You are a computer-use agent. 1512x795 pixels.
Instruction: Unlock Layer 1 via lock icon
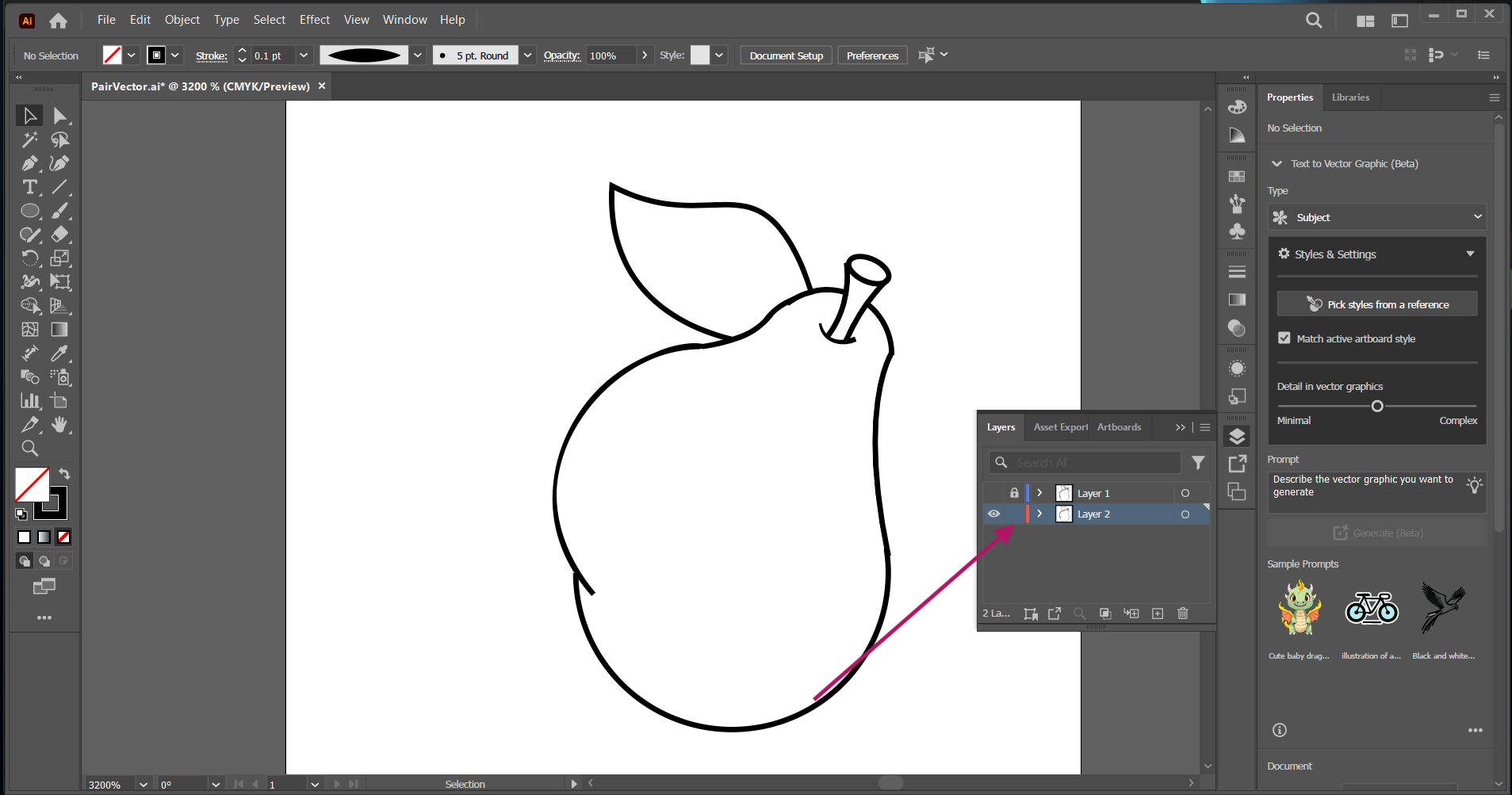(1014, 493)
